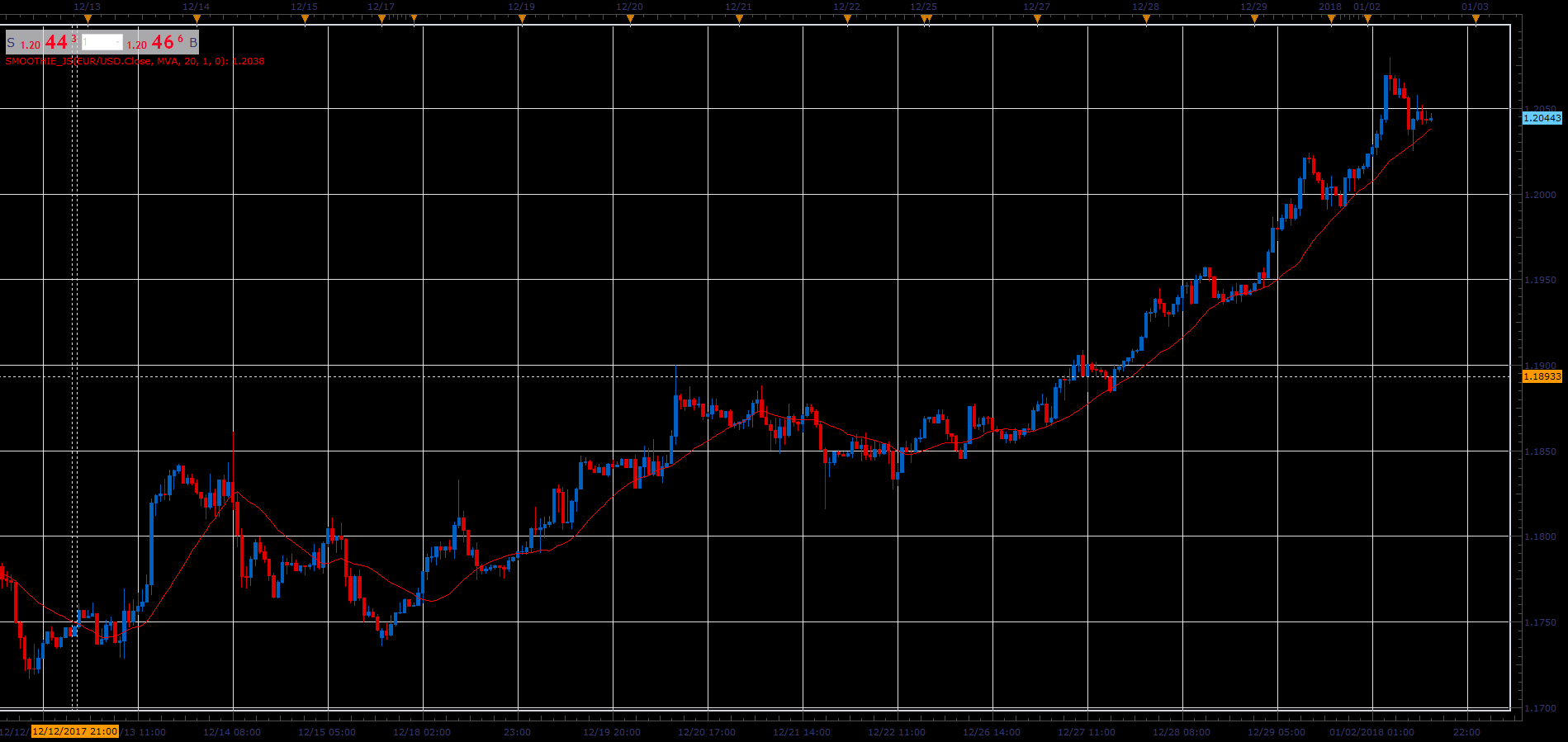Click the Buy price 1.20 46 button
Viewport: 1568px width, 742px height.
pyautogui.click(x=162, y=42)
